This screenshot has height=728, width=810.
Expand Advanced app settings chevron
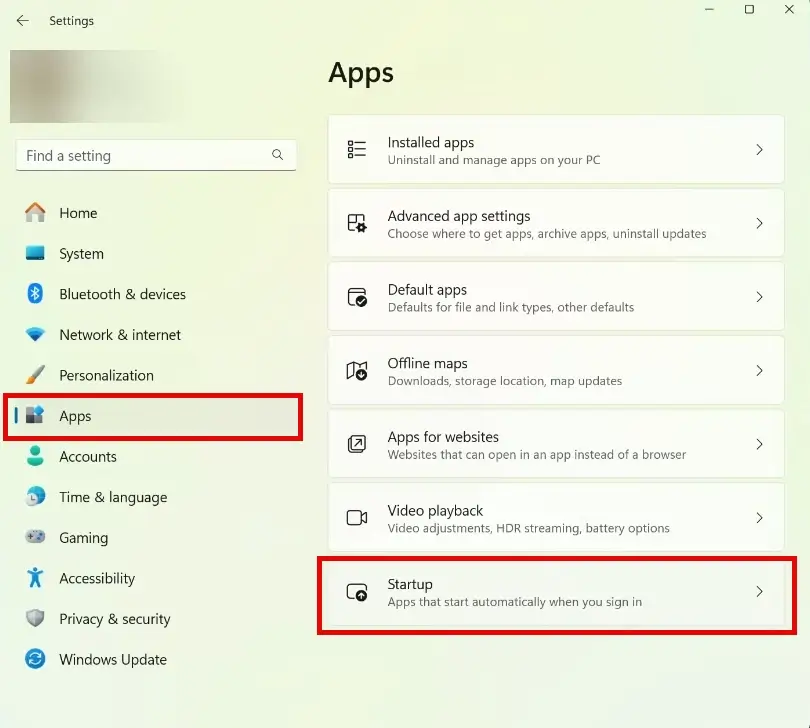(759, 223)
